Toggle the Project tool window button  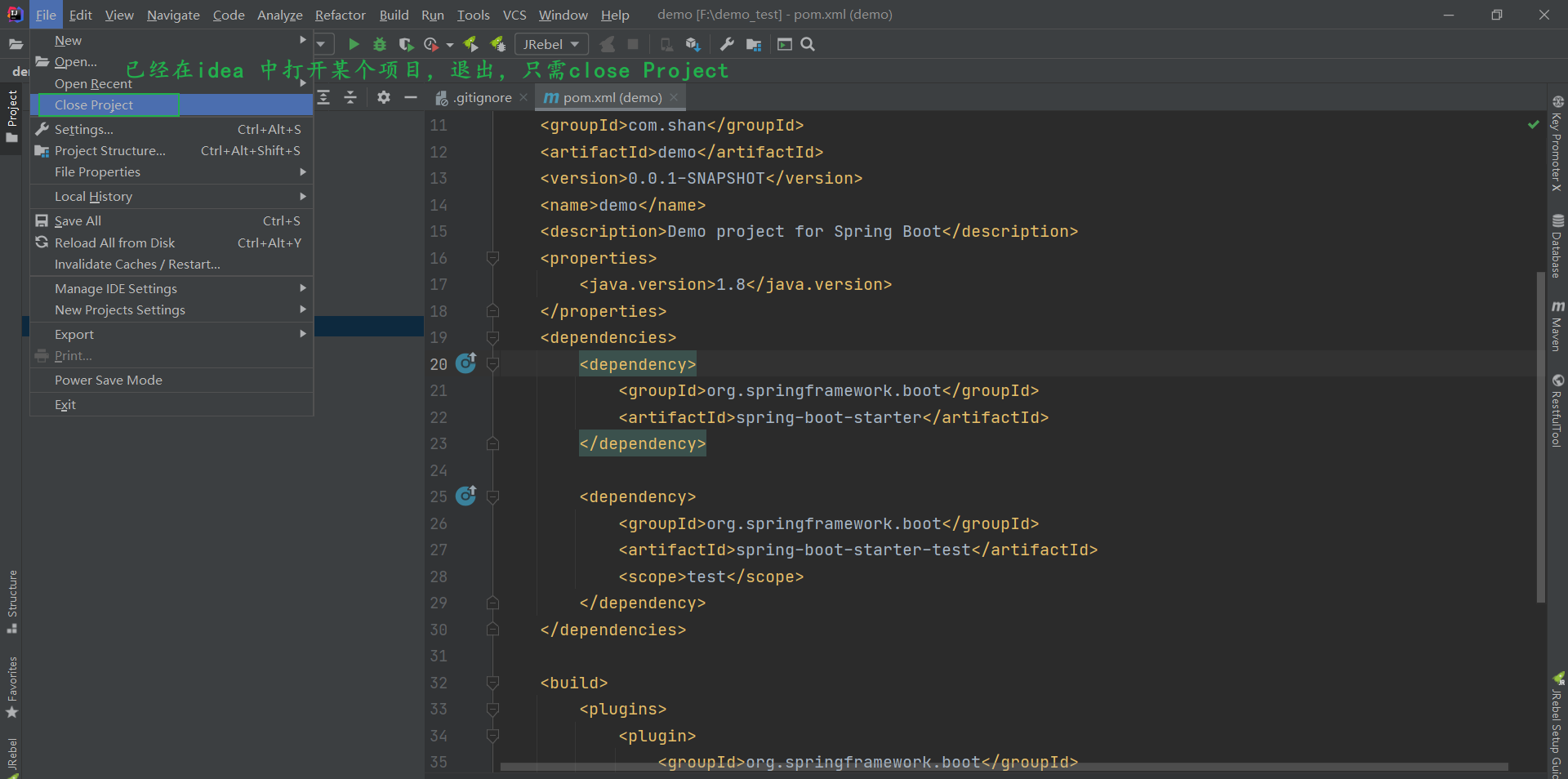[x=11, y=117]
